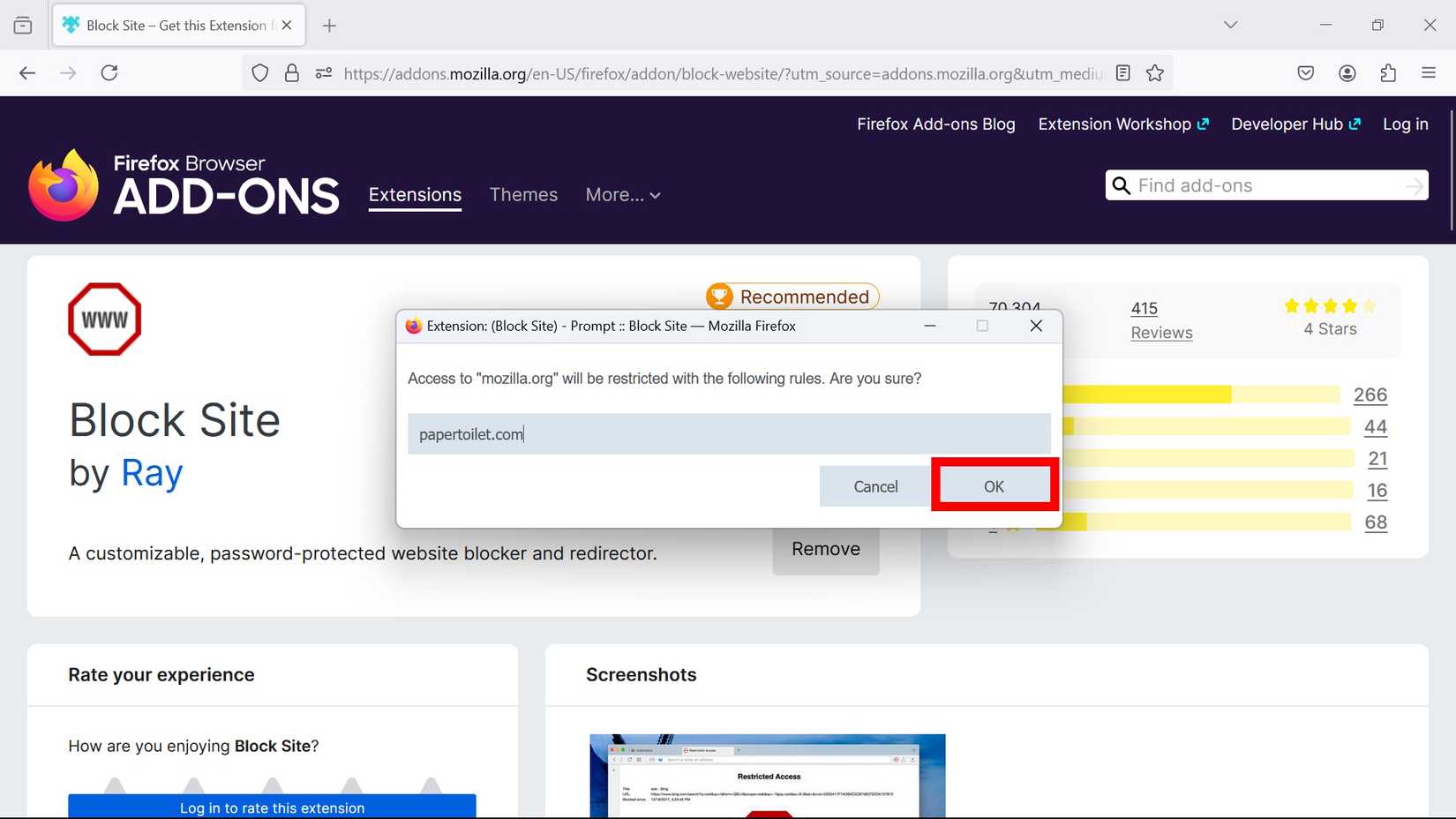Select the Extensions navigation item
The image size is (1456, 819).
click(x=415, y=195)
